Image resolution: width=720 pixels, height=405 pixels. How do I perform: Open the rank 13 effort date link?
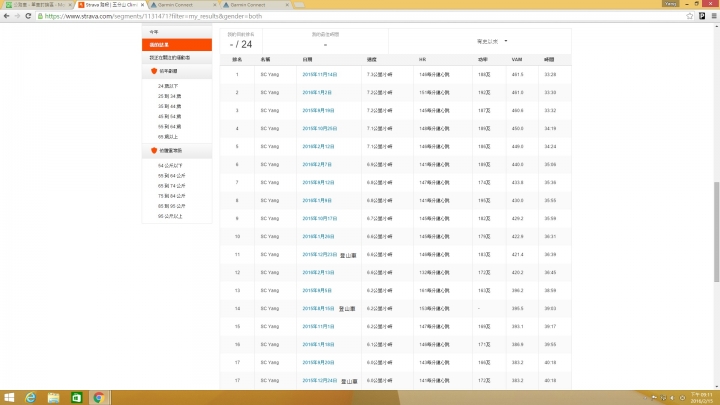pos(317,291)
